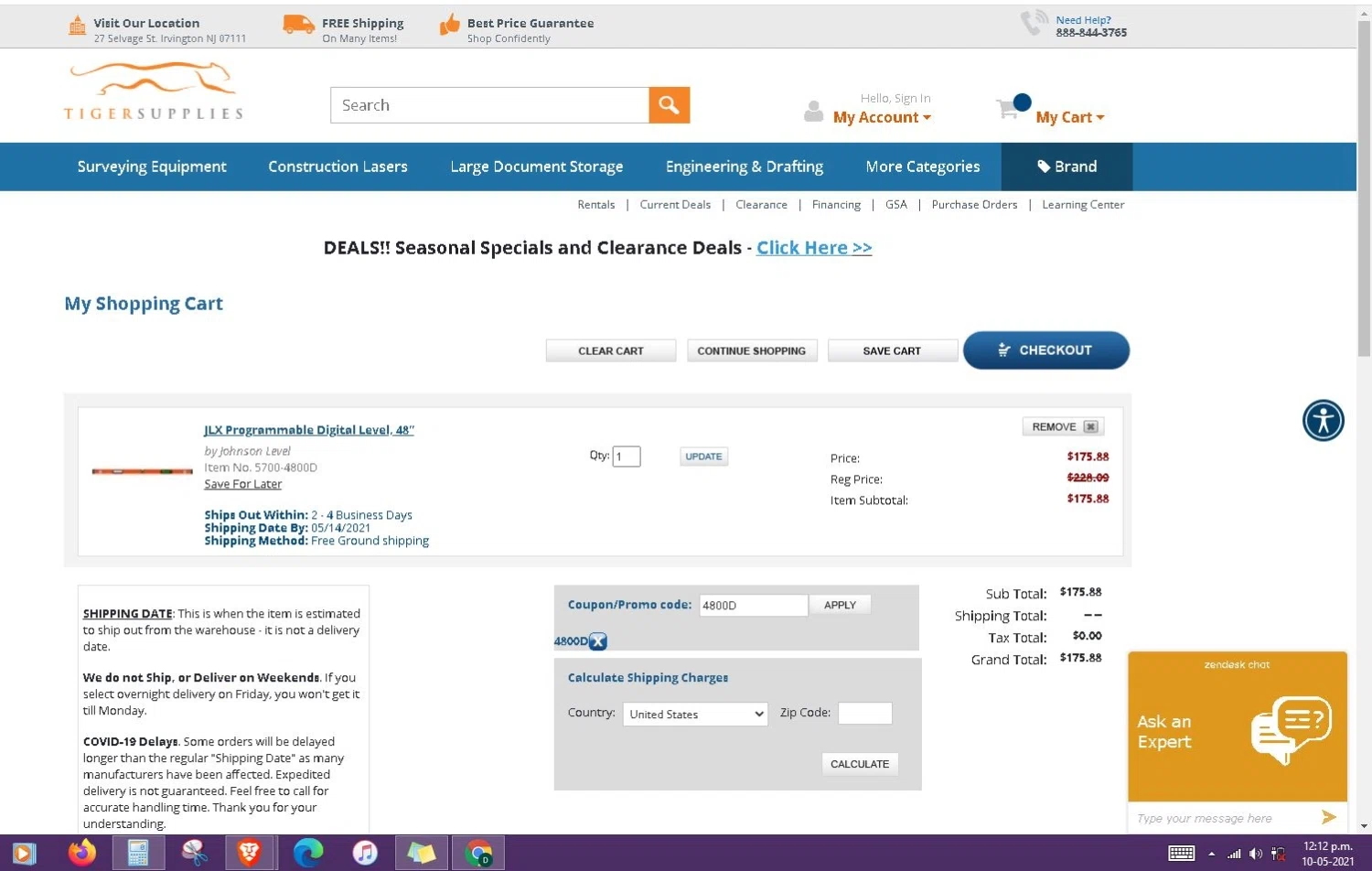Screen dimensions: 1372x871
Task: Click the Zip Code field
Action: tap(865, 713)
